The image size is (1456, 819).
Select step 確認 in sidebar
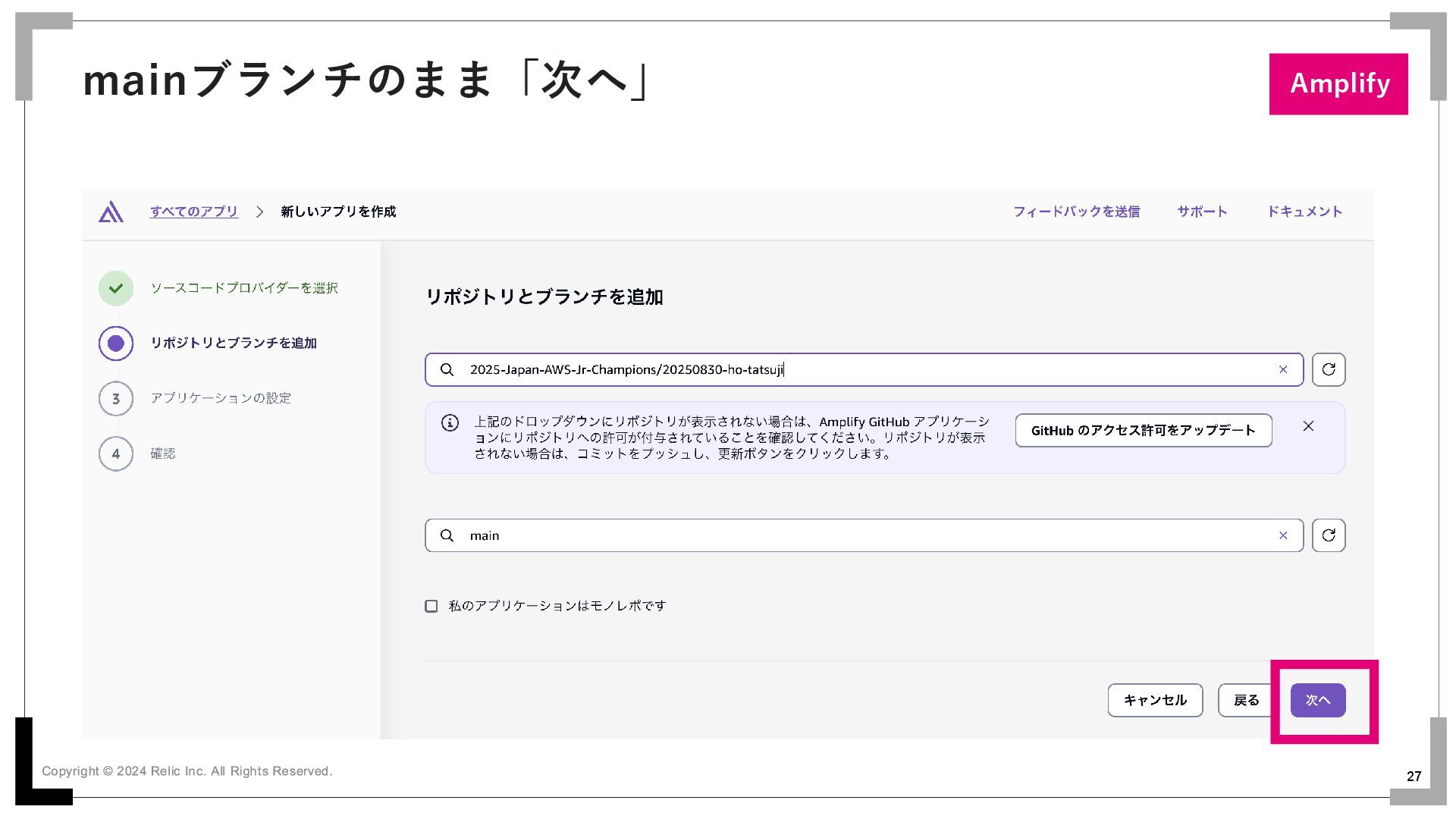163,453
